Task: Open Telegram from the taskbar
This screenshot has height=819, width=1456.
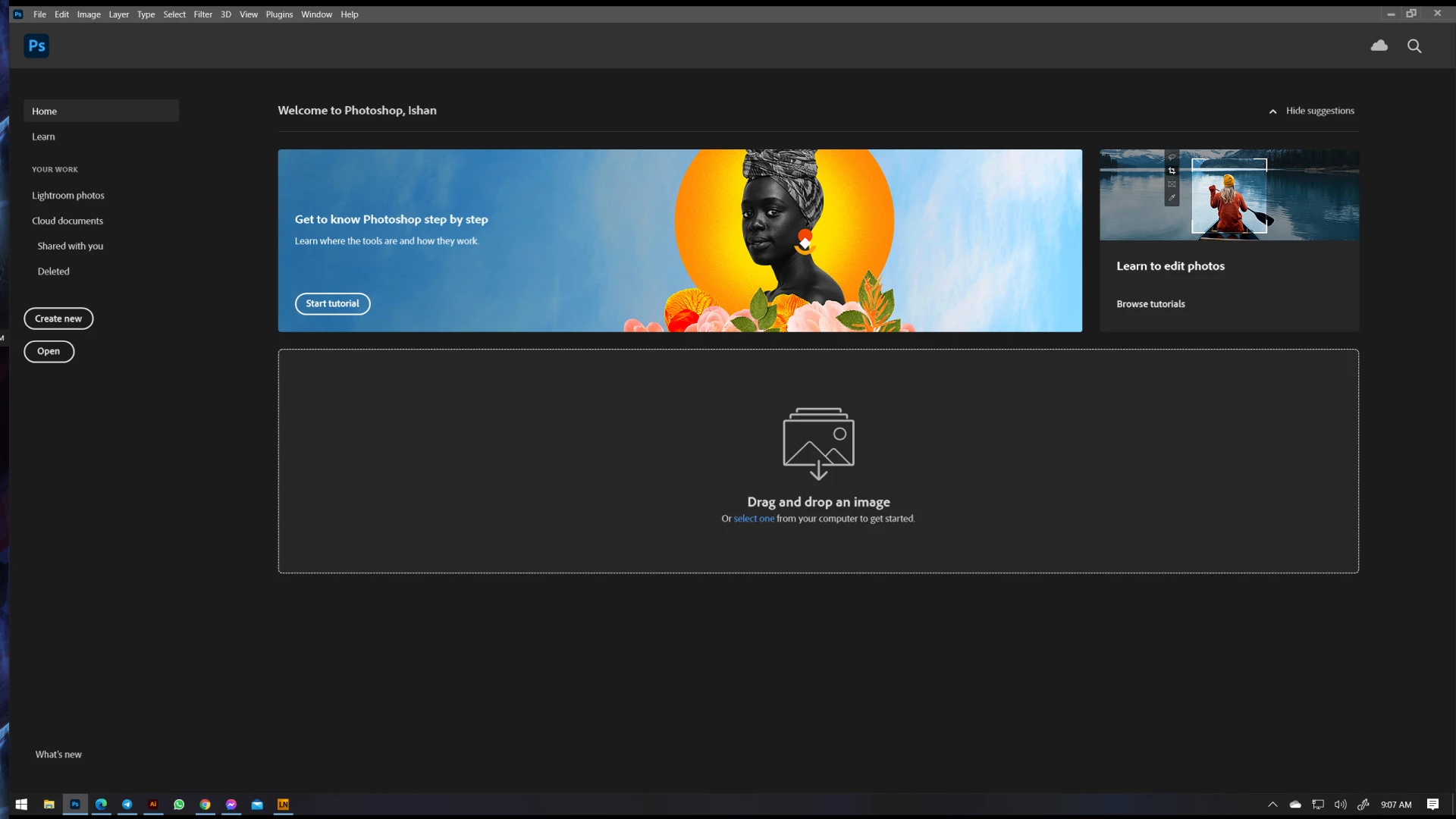Action: click(127, 805)
